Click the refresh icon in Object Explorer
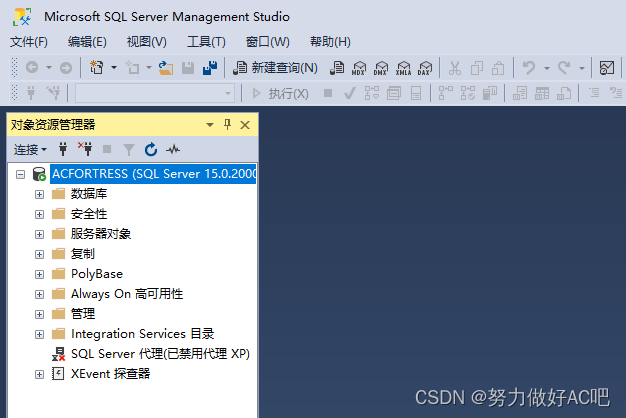The width and height of the screenshot is (626, 418). coord(151,149)
